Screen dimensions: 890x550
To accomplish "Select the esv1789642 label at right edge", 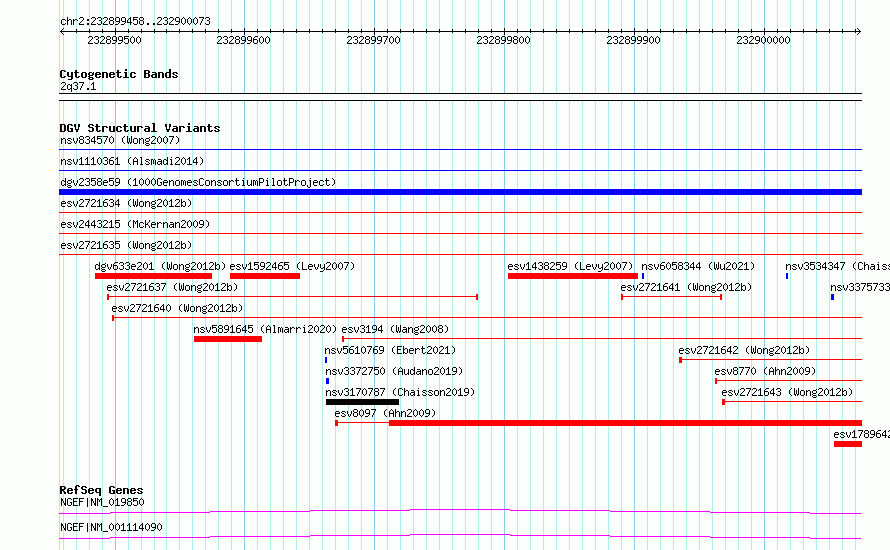I will coord(862,434).
